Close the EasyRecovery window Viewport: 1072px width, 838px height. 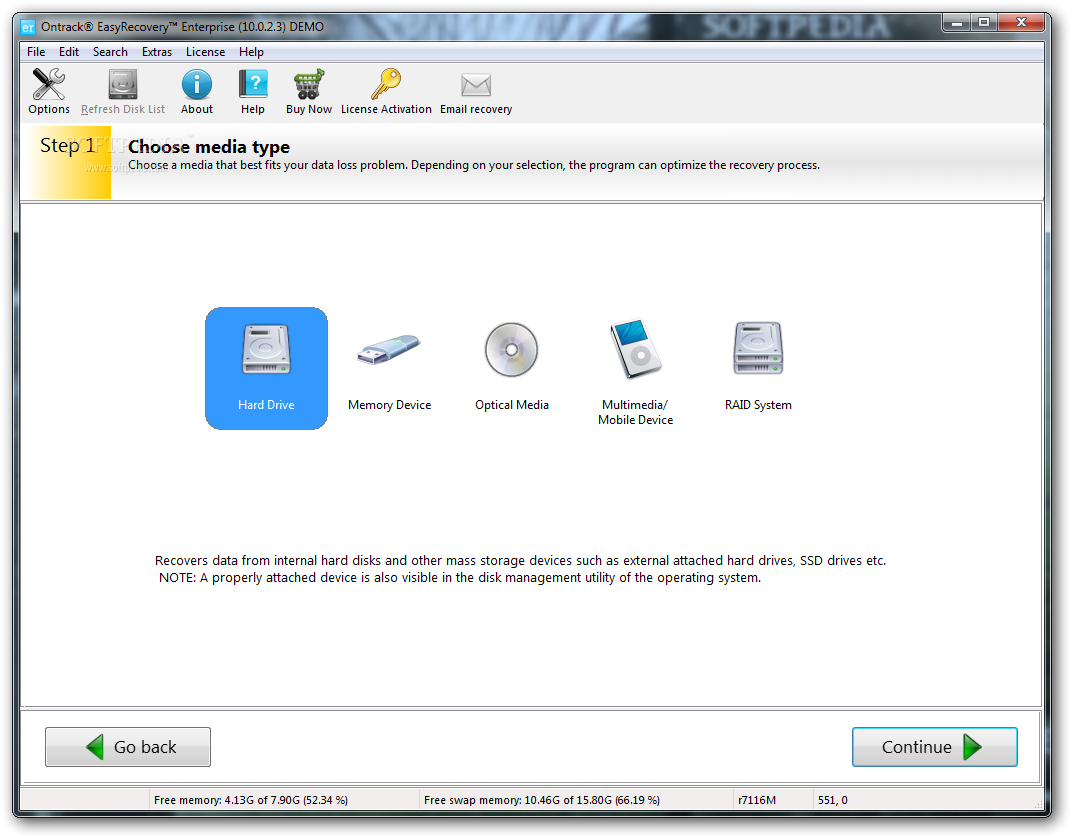coord(1021,23)
